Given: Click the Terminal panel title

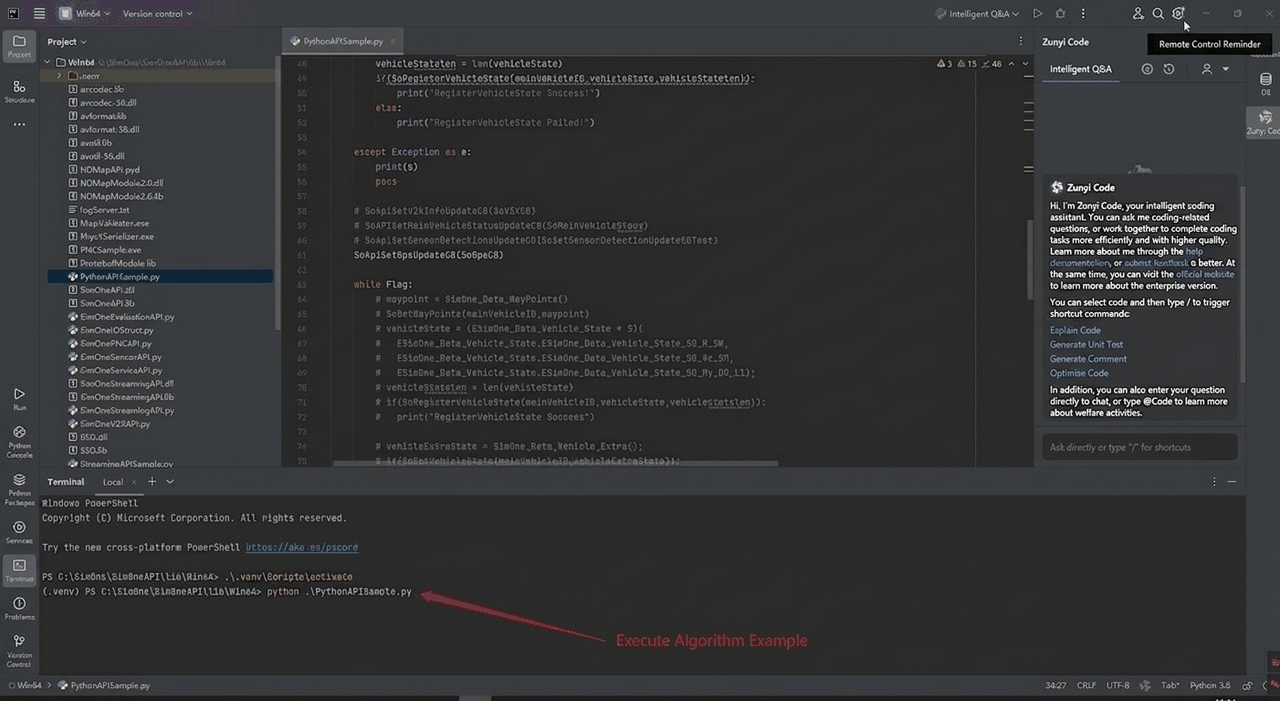Looking at the screenshot, I should point(66,482).
